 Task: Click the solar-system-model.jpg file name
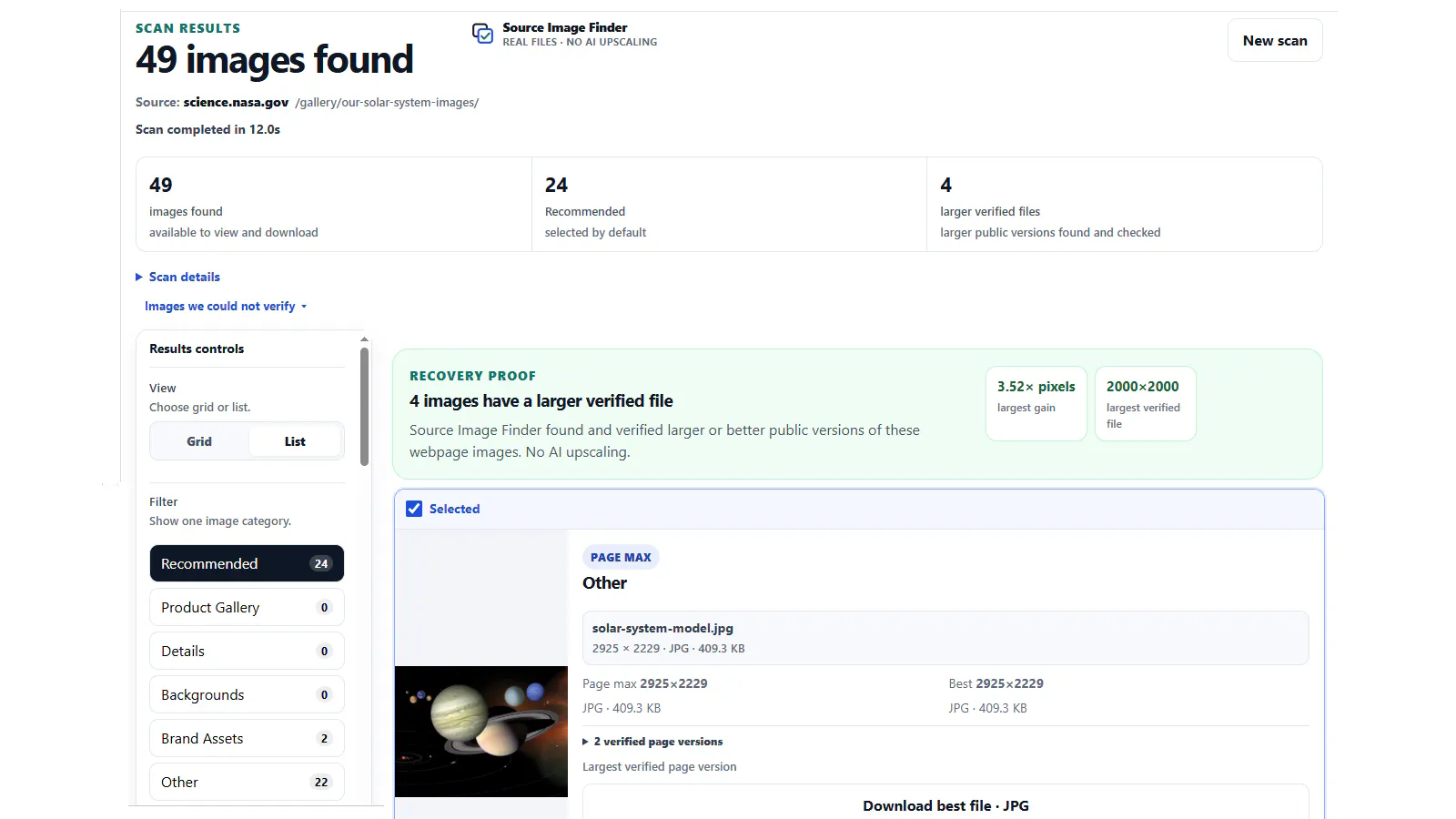662,628
